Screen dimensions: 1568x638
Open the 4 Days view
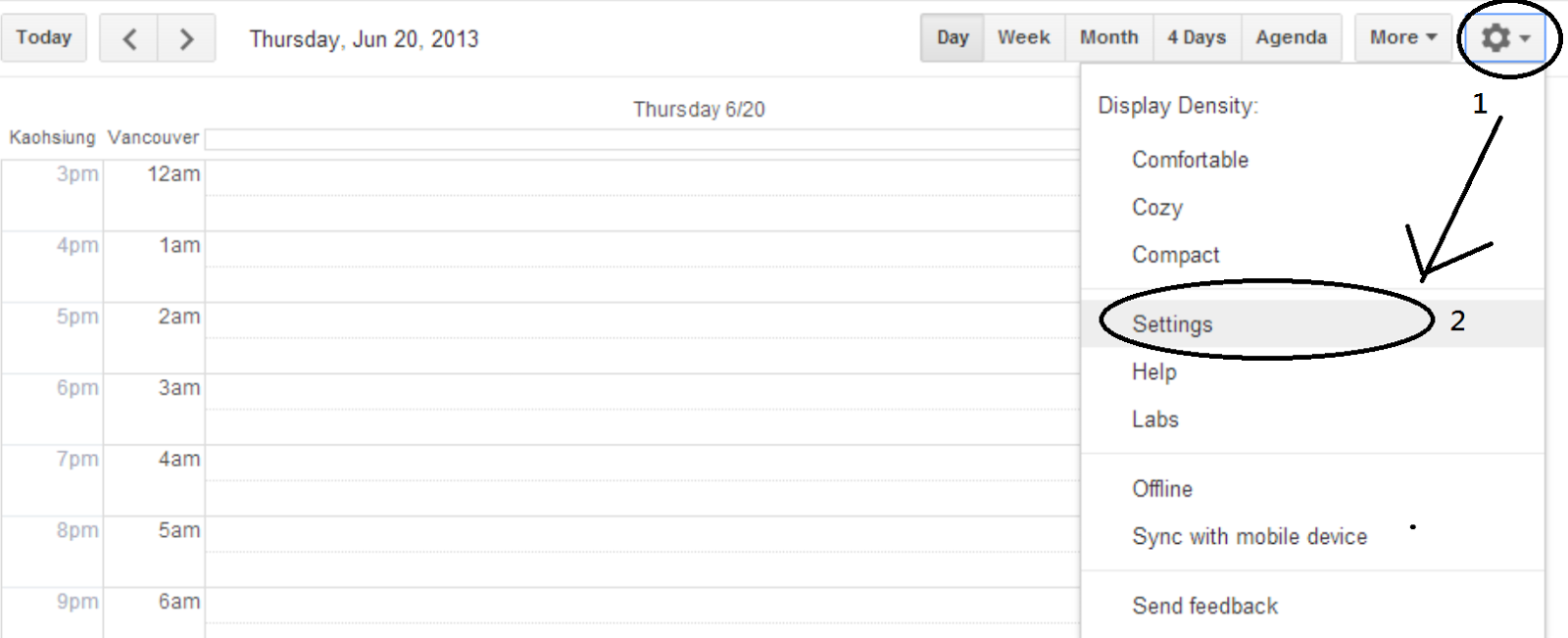point(1197,36)
